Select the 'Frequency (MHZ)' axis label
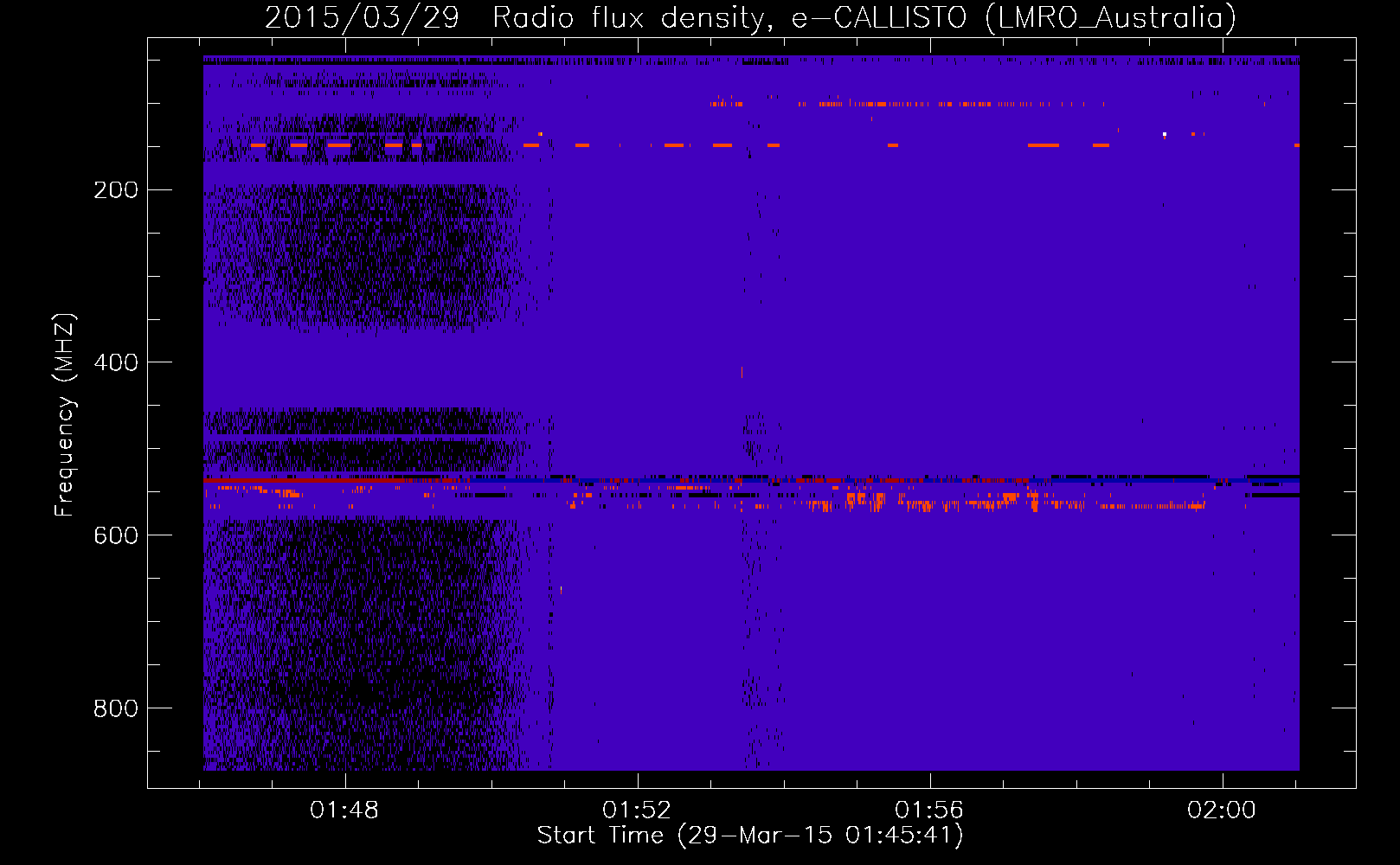Viewport: 1400px width, 865px height. [65, 415]
